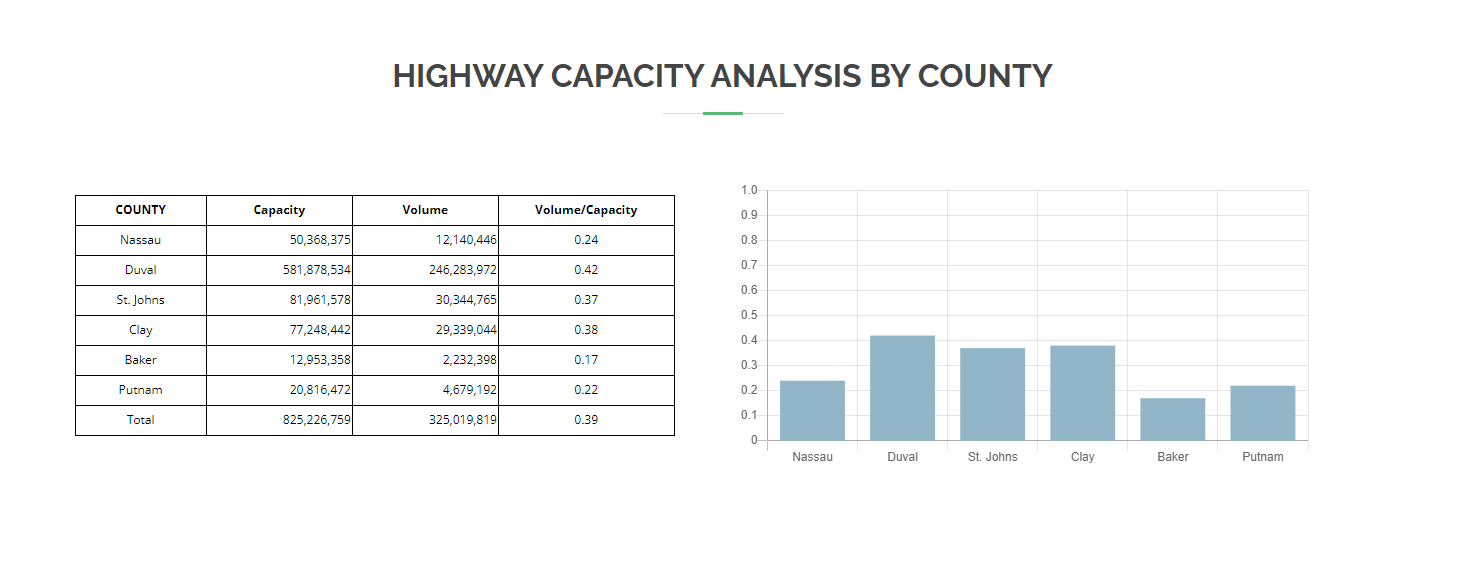1473x574 pixels.
Task: Click the Volume column header
Action: [425, 210]
